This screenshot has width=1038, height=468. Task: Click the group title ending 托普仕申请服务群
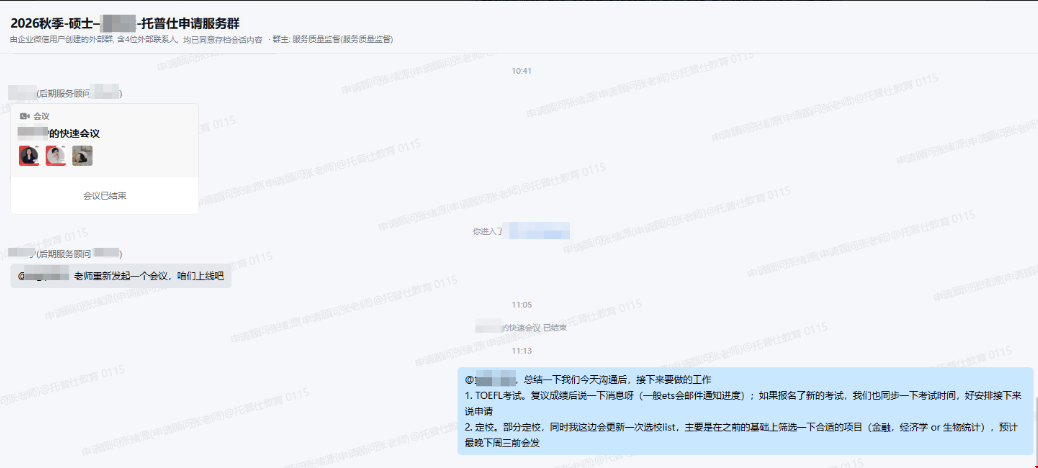tap(124, 24)
